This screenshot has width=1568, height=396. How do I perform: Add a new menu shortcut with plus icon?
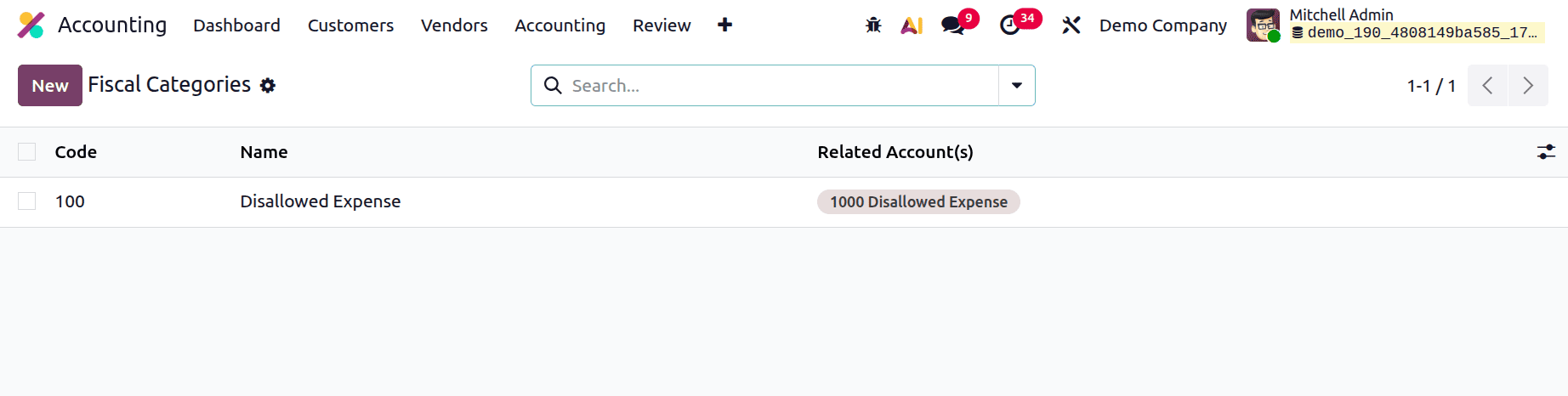[x=724, y=25]
